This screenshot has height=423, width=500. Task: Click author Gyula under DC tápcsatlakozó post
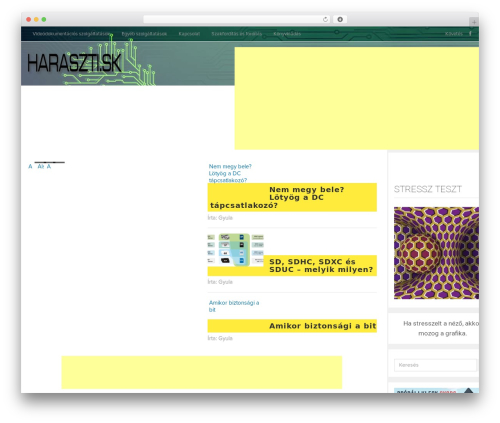pyautogui.click(x=225, y=218)
